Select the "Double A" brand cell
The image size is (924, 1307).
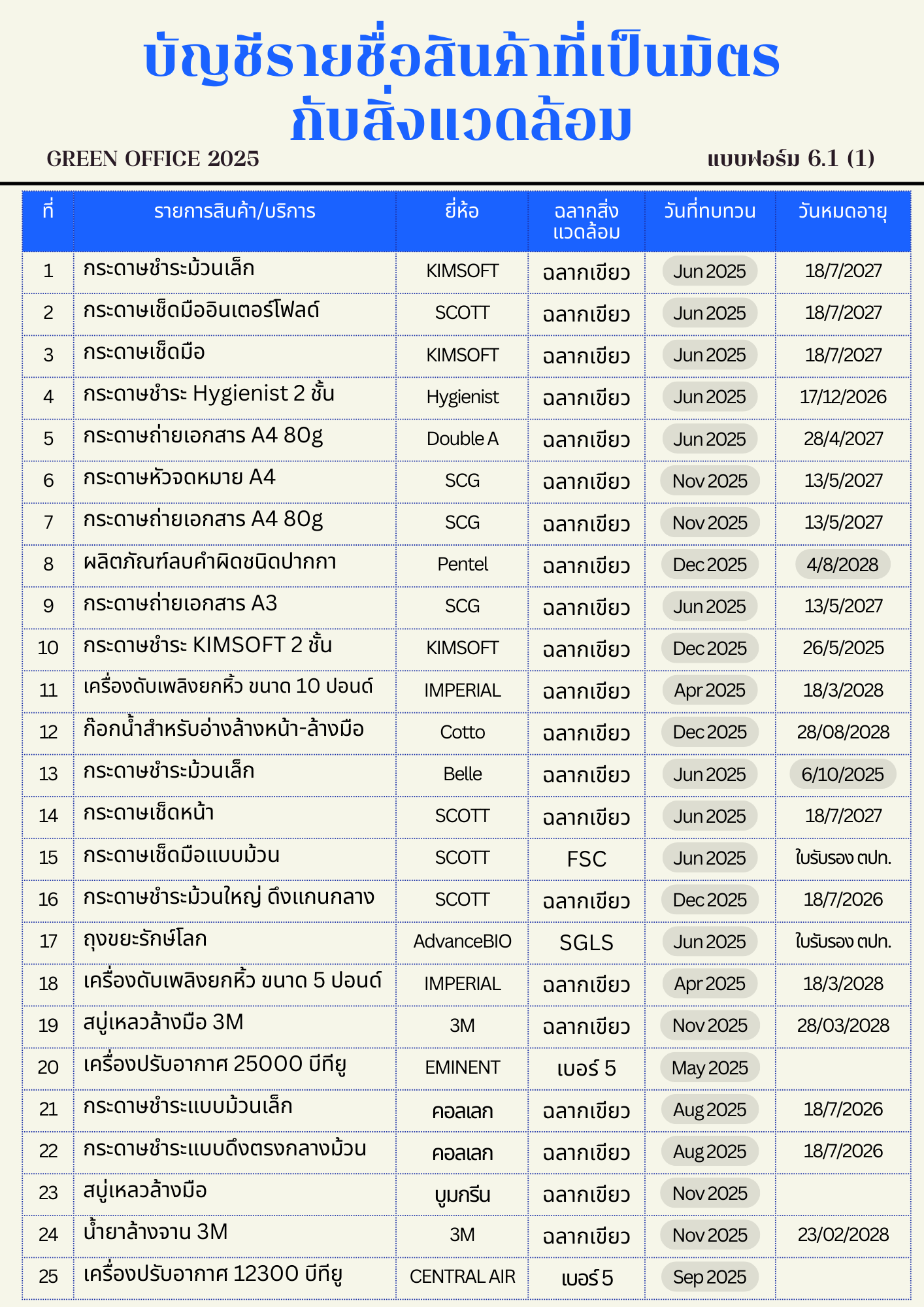point(462,439)
